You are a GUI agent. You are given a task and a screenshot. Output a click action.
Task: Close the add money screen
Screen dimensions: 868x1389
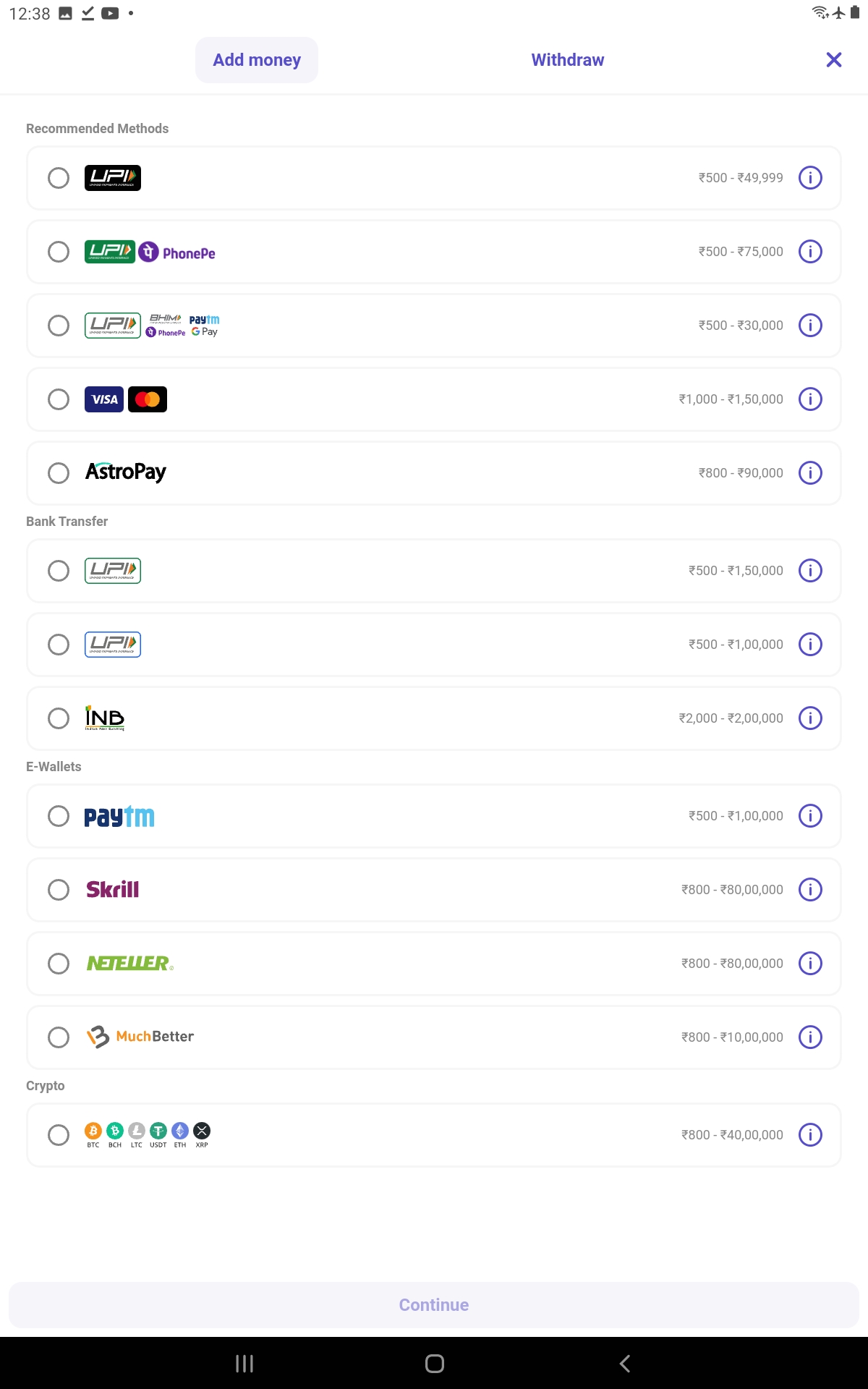(x=834, y=60)
